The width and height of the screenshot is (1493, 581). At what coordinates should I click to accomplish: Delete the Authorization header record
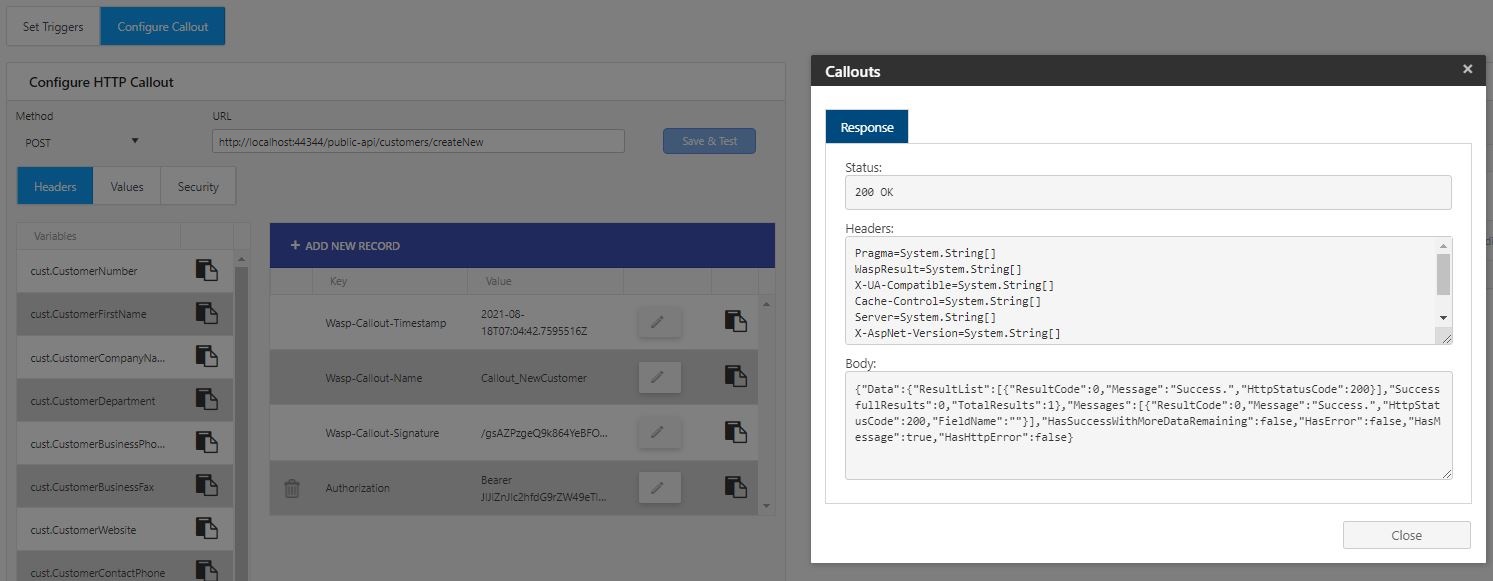point(292,488)
